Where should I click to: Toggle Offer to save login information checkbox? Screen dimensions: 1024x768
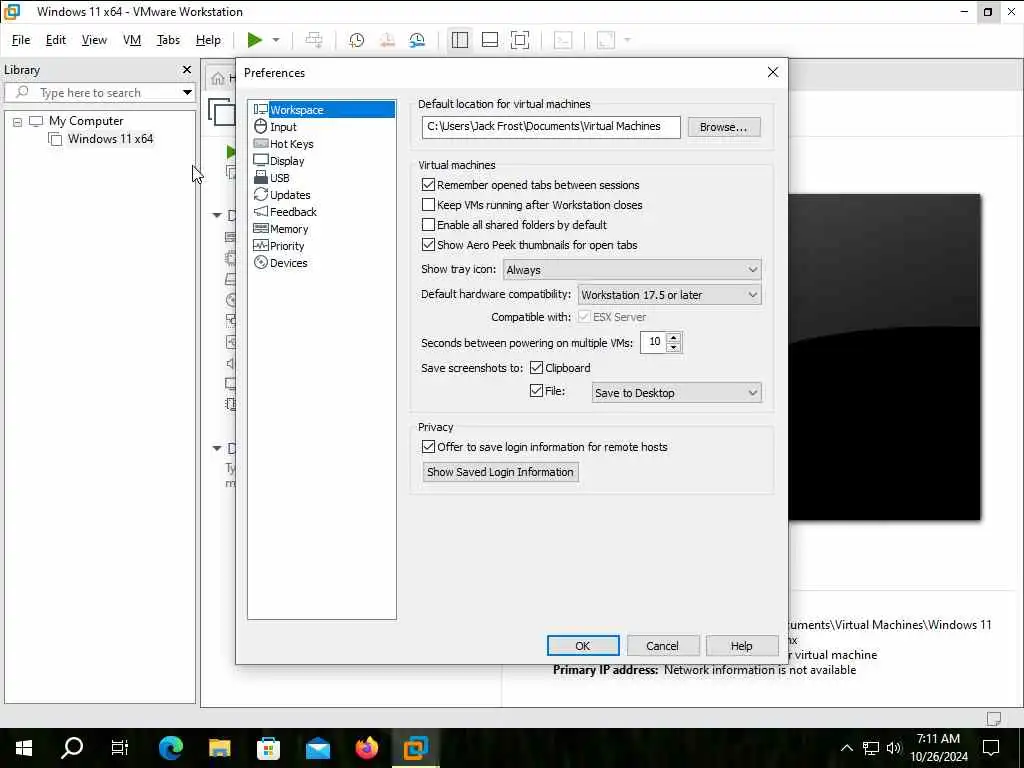click(428, 447)
